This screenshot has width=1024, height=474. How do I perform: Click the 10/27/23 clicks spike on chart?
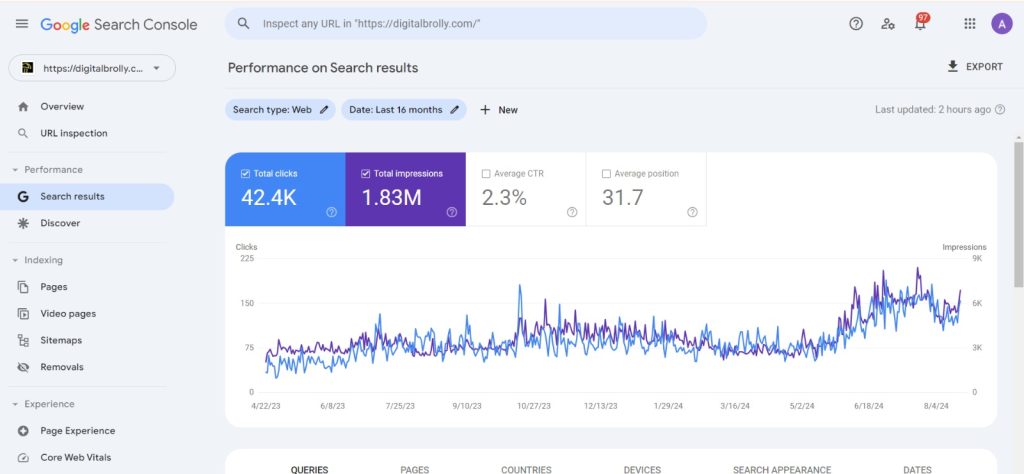(520, 287)
